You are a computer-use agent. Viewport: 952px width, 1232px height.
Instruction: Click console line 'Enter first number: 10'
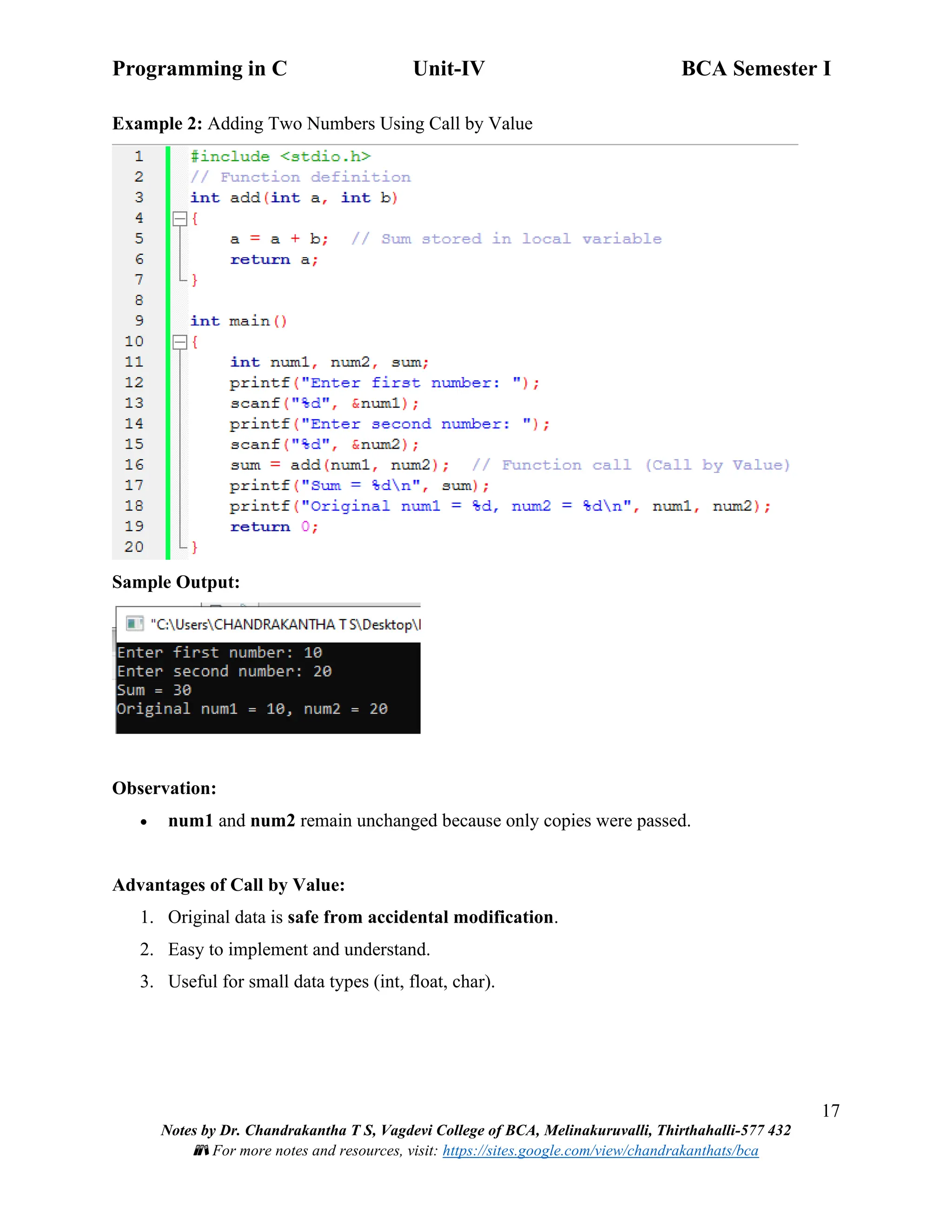219,653
